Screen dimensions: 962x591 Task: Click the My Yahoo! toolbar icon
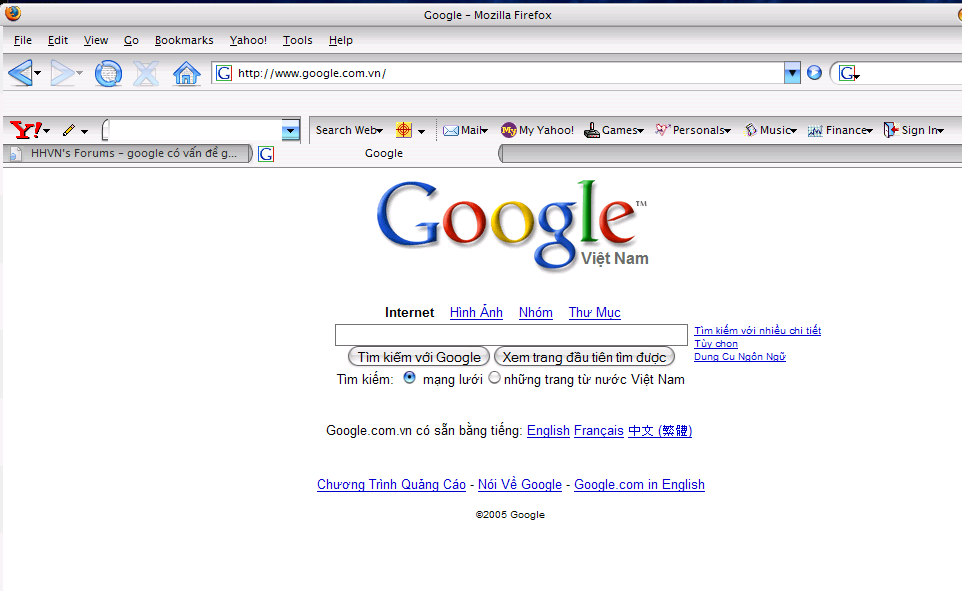point(510,130)
